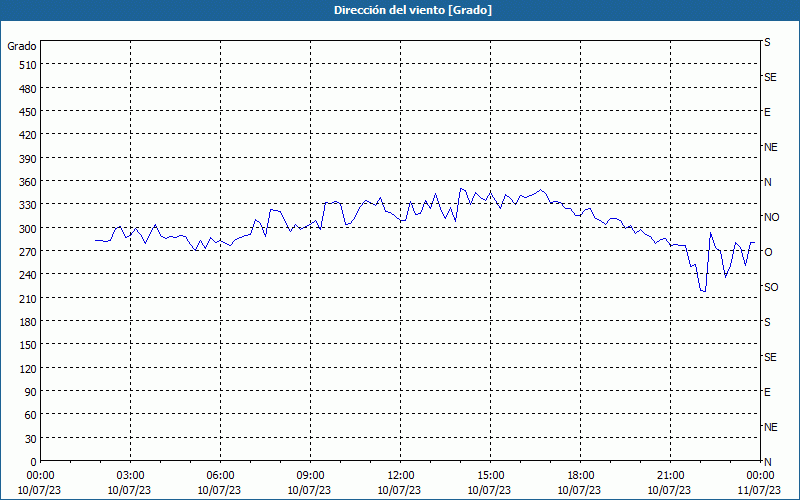Click the 90 degree axis label
The image size is (800, 500).
click(31, 392)
